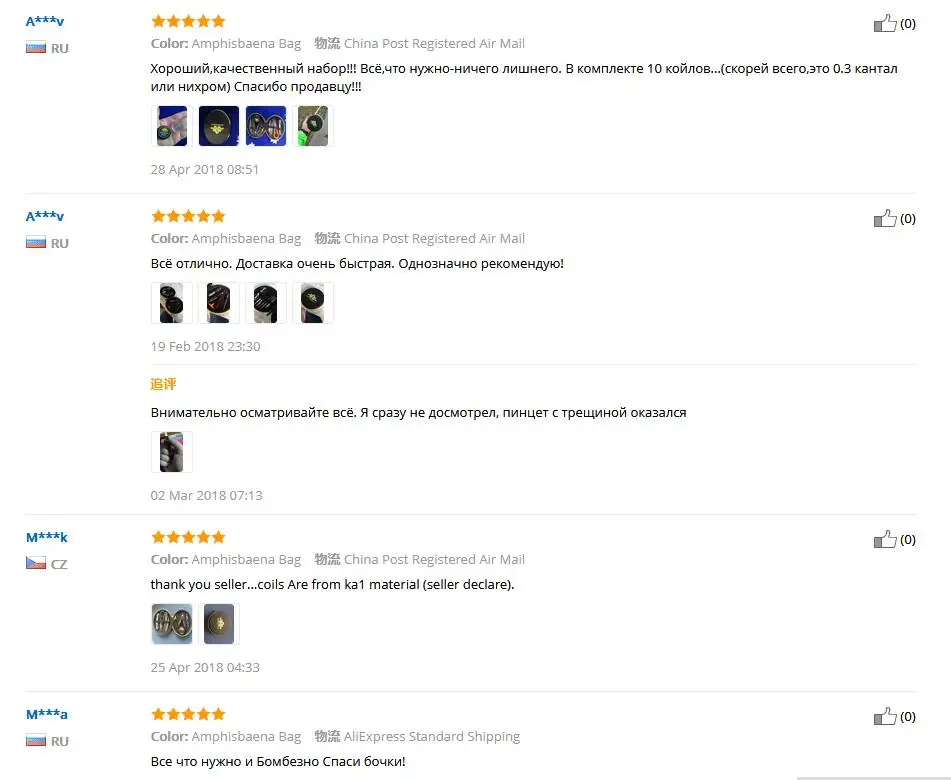View fourth photo in the 19 Feb review

[313, 303]
